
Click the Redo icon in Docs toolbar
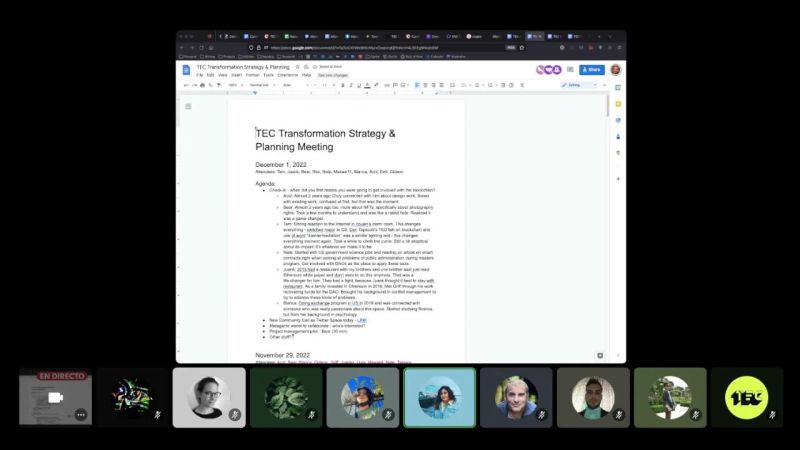point(194,85)
